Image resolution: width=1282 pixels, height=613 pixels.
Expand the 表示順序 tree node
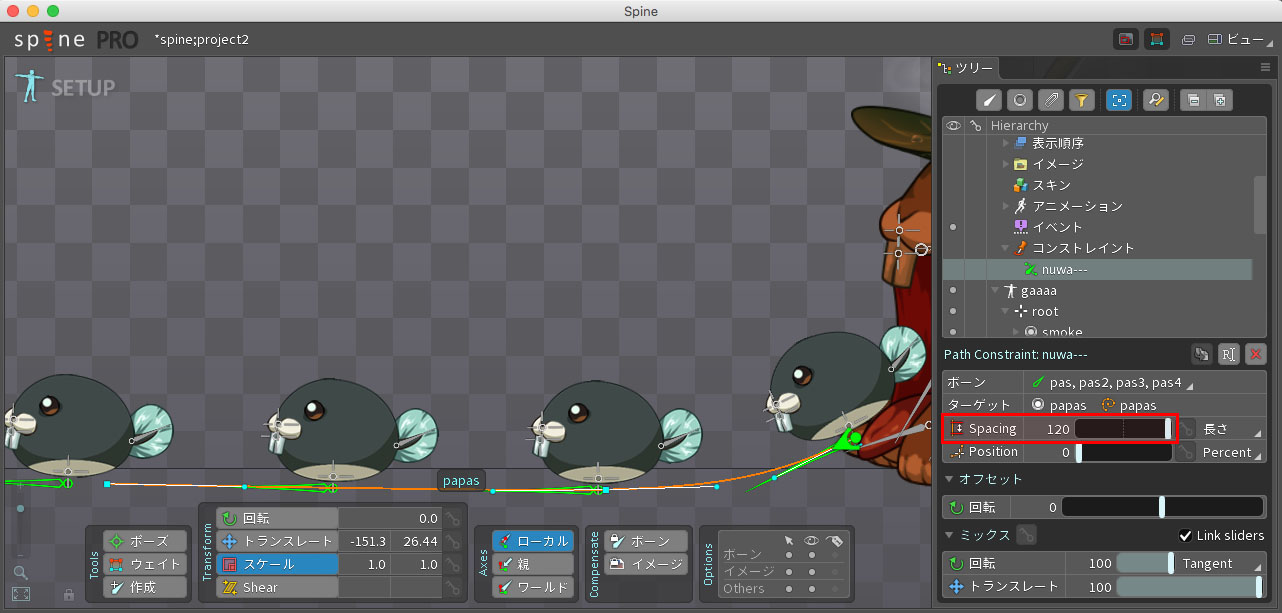tap(1007, 143)
